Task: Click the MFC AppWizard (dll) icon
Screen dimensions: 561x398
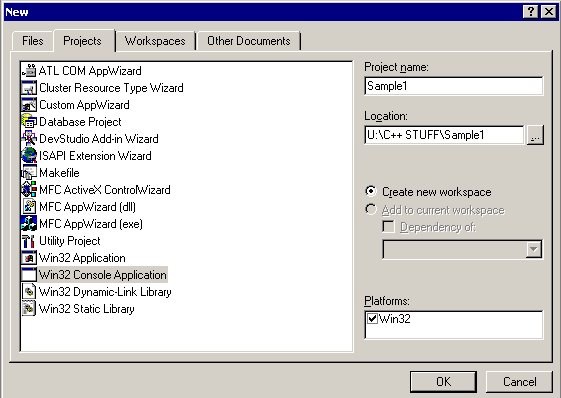Action: (x=29, y=207)
